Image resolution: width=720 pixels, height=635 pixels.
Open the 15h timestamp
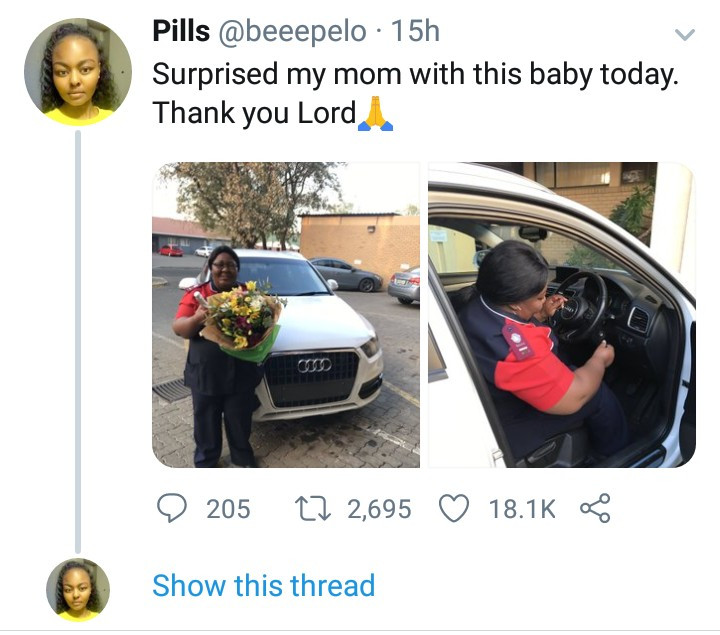point(415,31)
